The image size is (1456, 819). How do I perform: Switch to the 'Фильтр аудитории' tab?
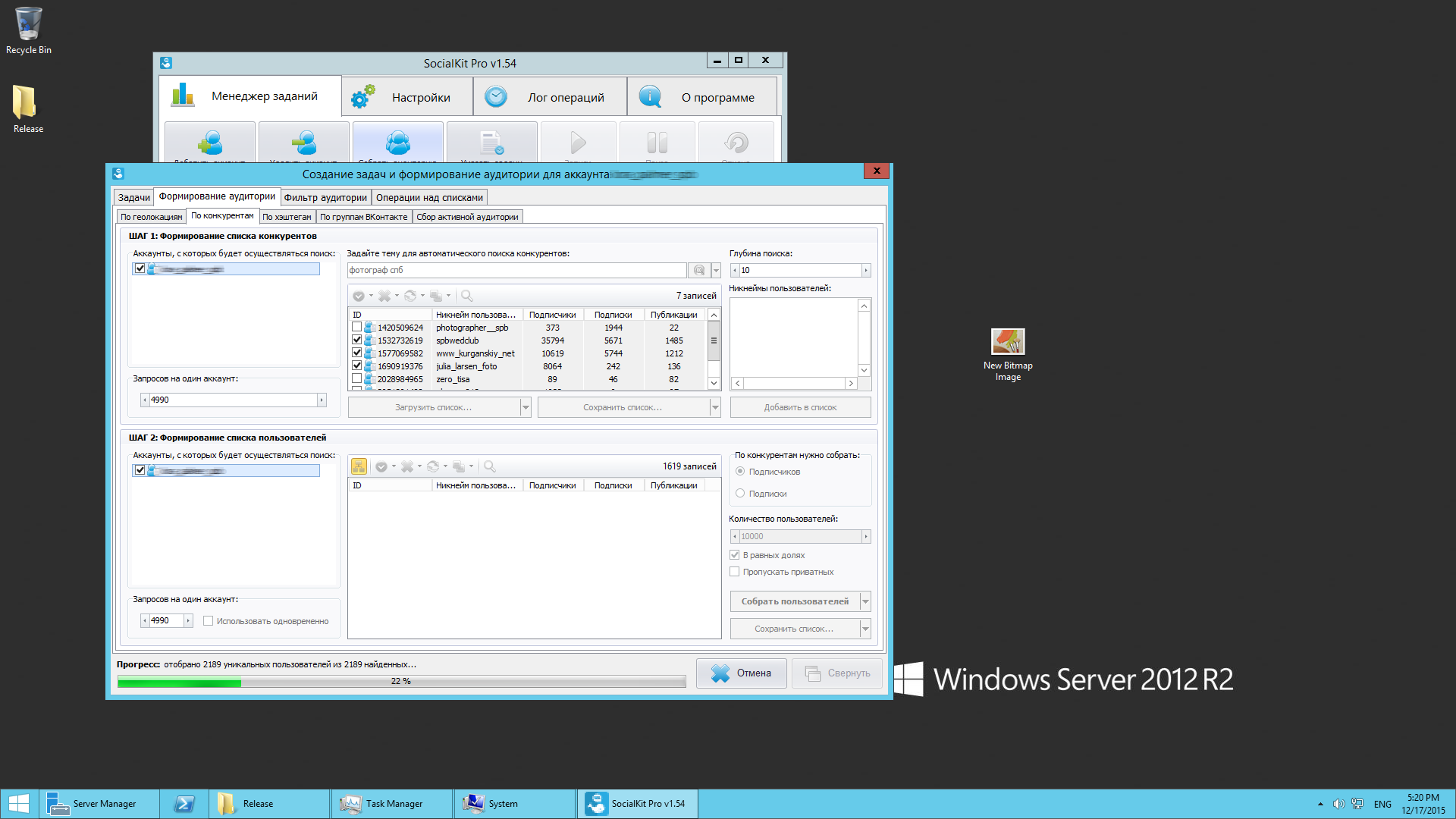(x=325, y=198)
